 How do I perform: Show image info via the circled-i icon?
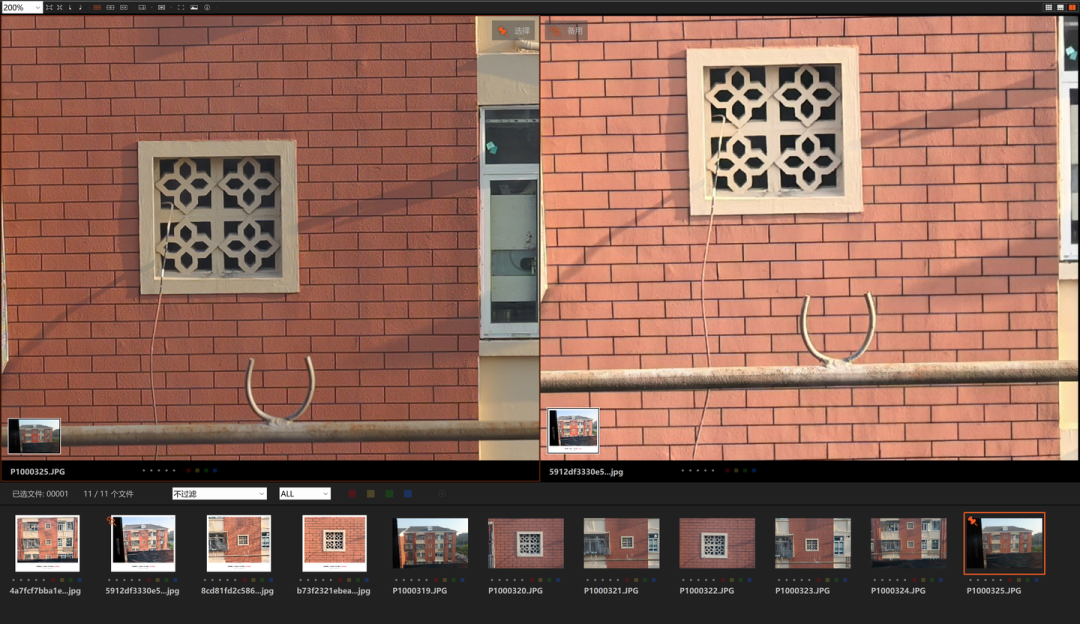click(x=207, y=8)
